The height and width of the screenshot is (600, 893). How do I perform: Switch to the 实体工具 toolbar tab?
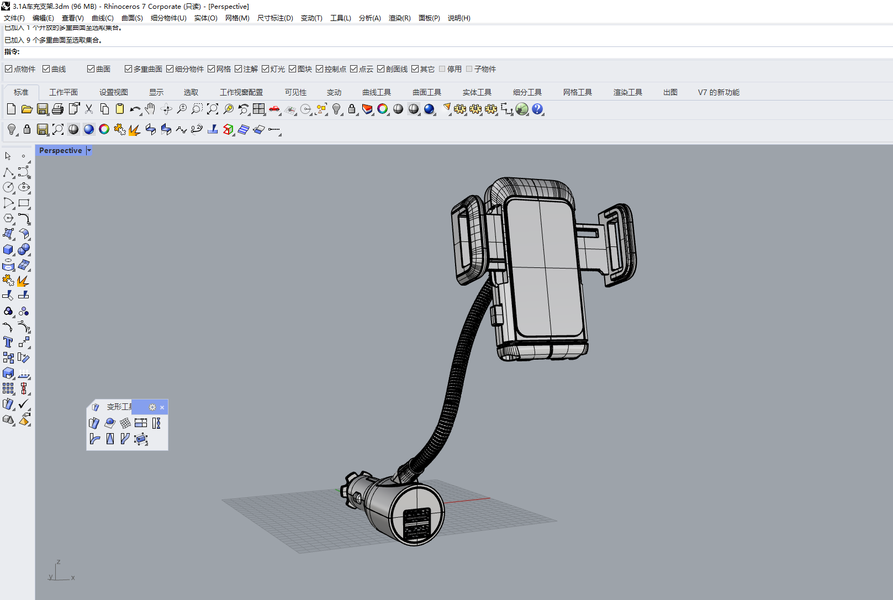pyautogui.click(x=477, y=92)
